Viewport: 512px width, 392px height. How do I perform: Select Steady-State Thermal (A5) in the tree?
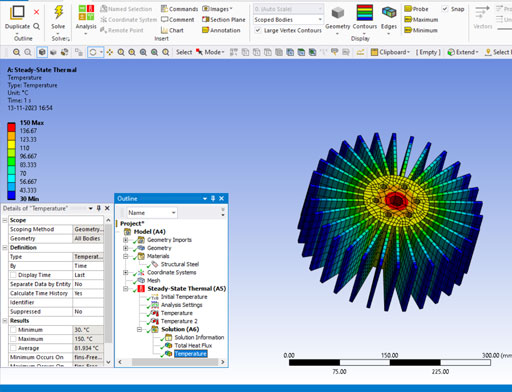186,289
